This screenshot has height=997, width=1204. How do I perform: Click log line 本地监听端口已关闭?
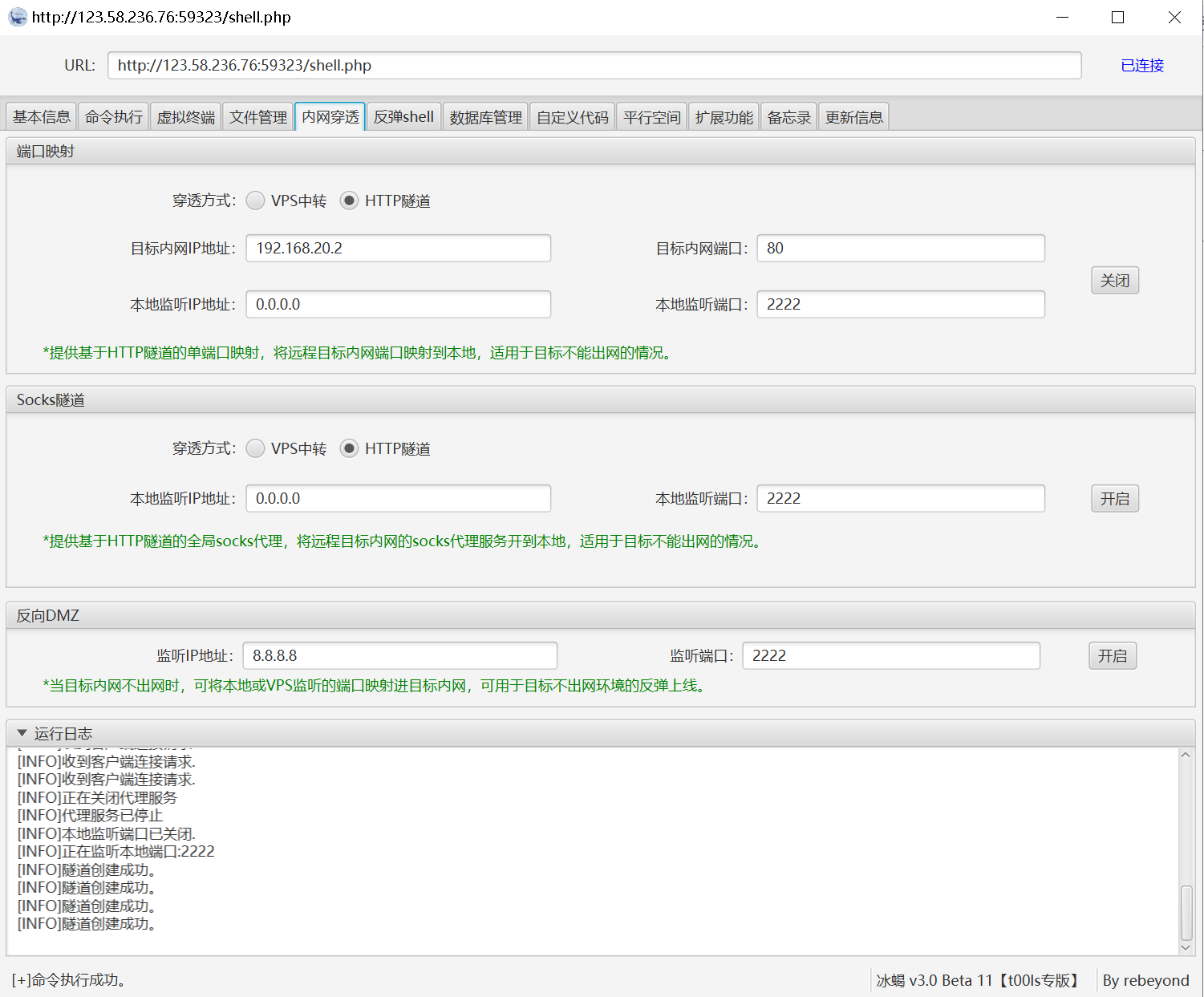click(x=107, y=834)
